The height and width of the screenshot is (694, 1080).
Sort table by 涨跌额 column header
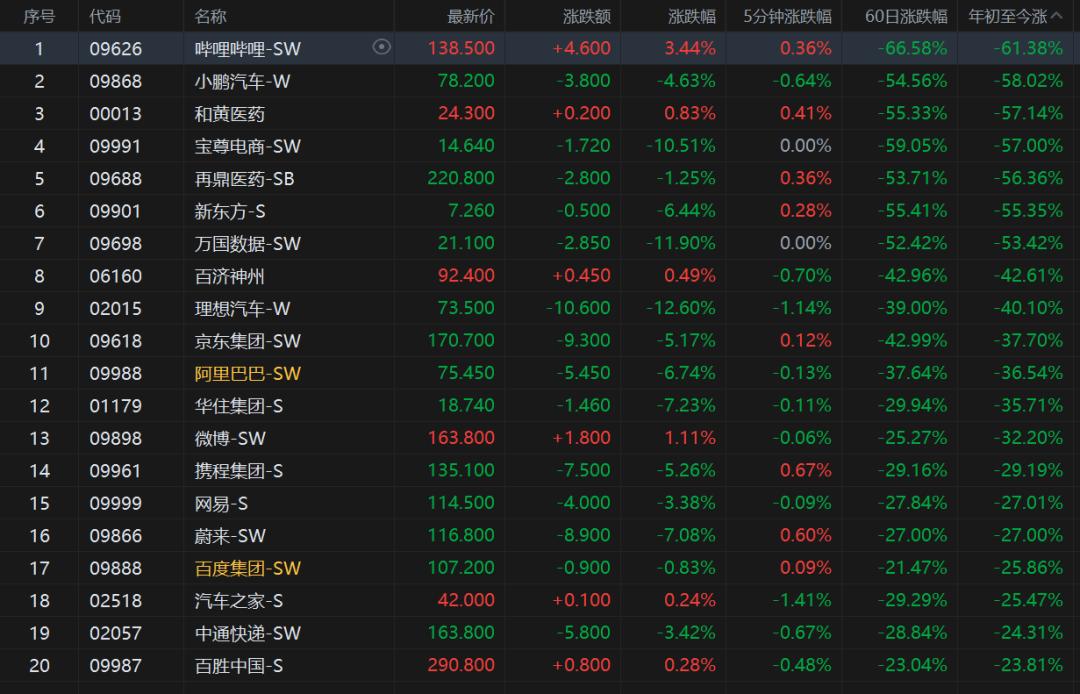click(x=587, y=16)
